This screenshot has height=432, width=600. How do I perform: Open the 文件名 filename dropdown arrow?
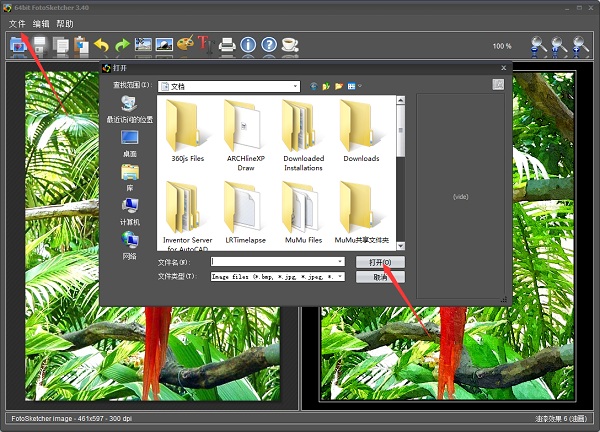340,262
